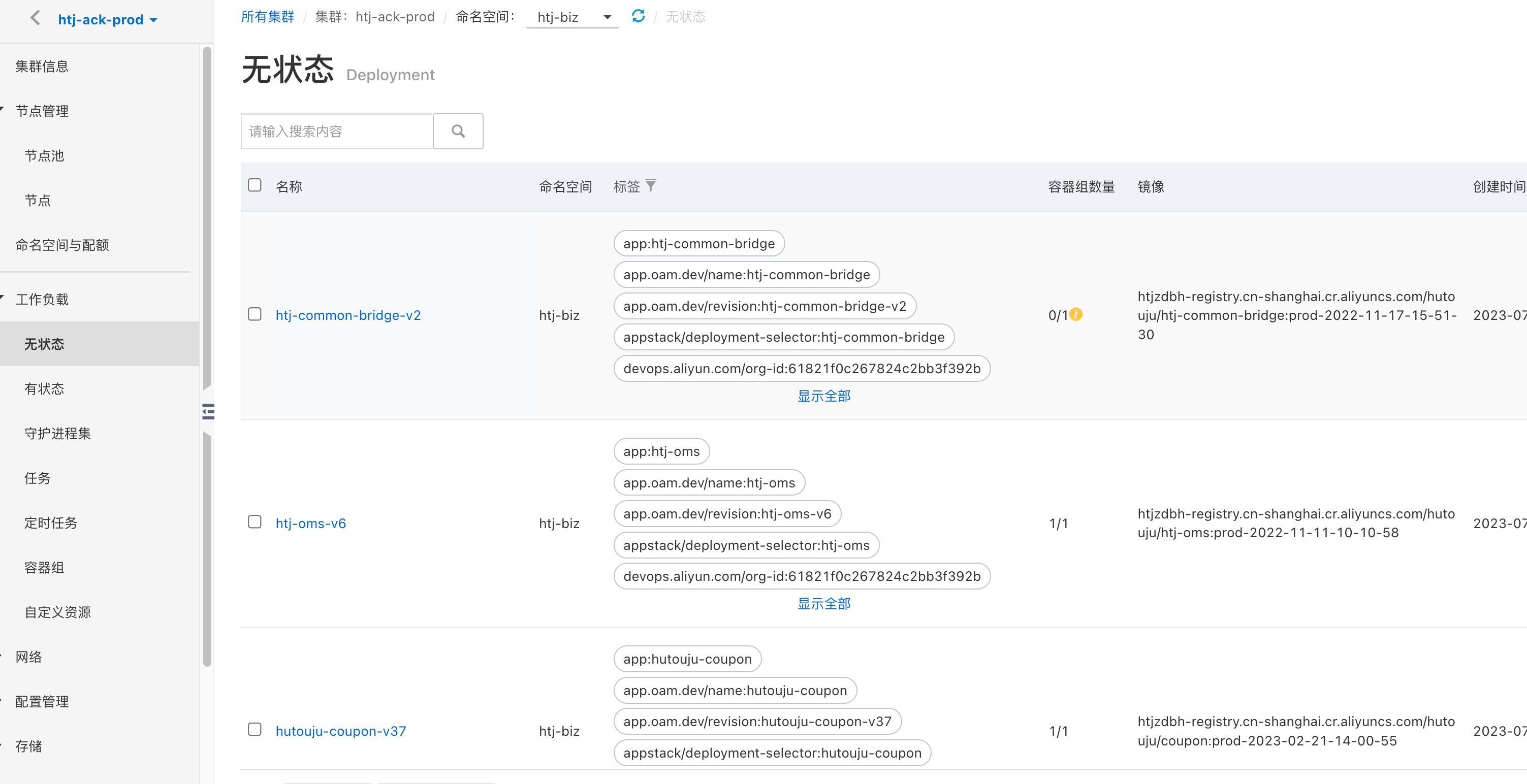Click the search magnifier button
The height and width of the screenshot is (784, 1527).
point(458,131)
